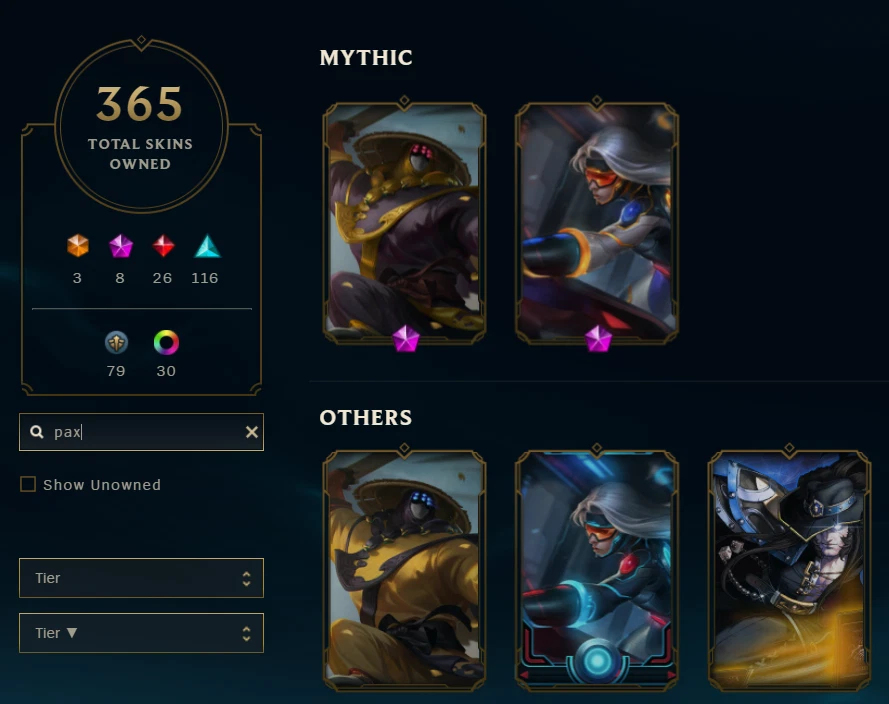Select the white-suited Sivir mythic skin card

597,222
